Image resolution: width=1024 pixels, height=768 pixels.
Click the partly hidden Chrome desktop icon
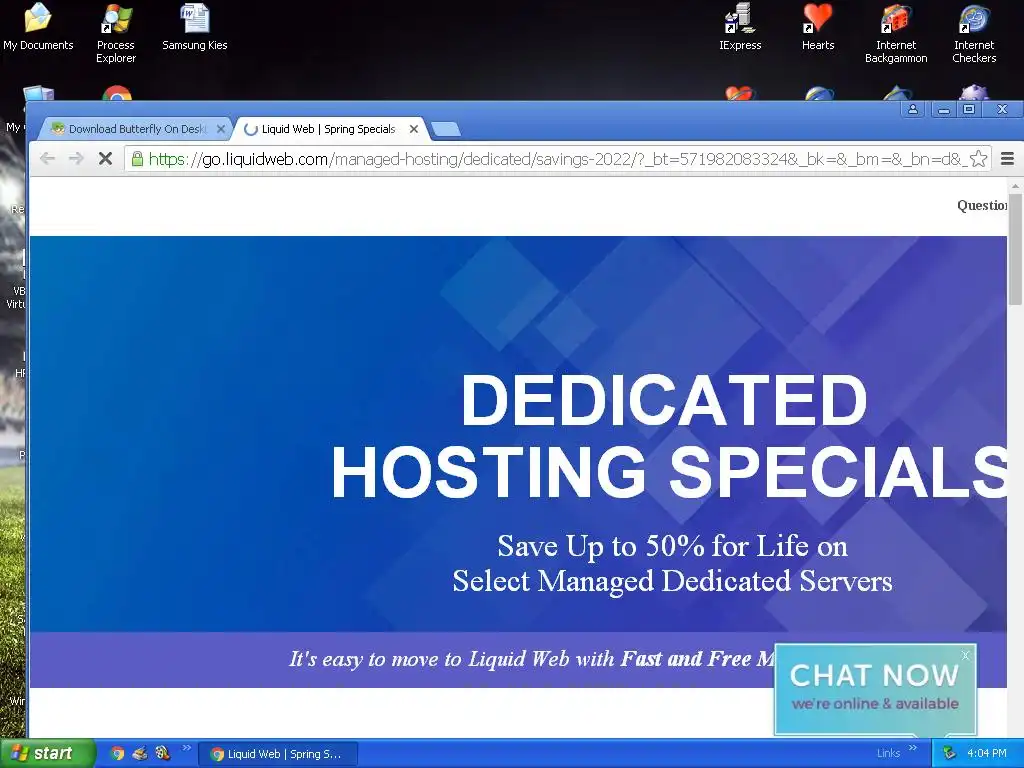117,93
